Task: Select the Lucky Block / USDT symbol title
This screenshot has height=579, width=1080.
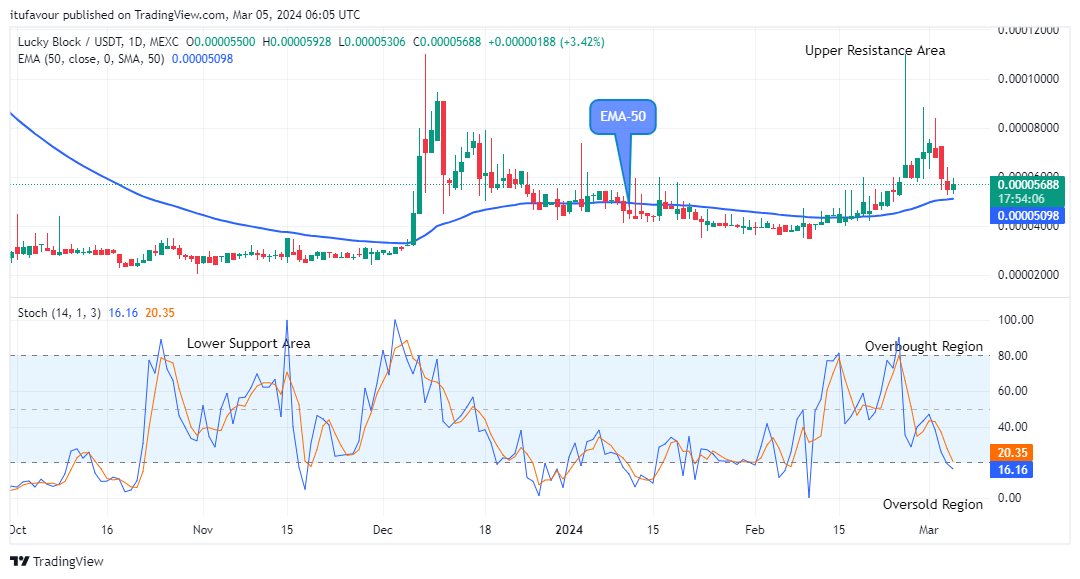Action: [x=98, y=42]
